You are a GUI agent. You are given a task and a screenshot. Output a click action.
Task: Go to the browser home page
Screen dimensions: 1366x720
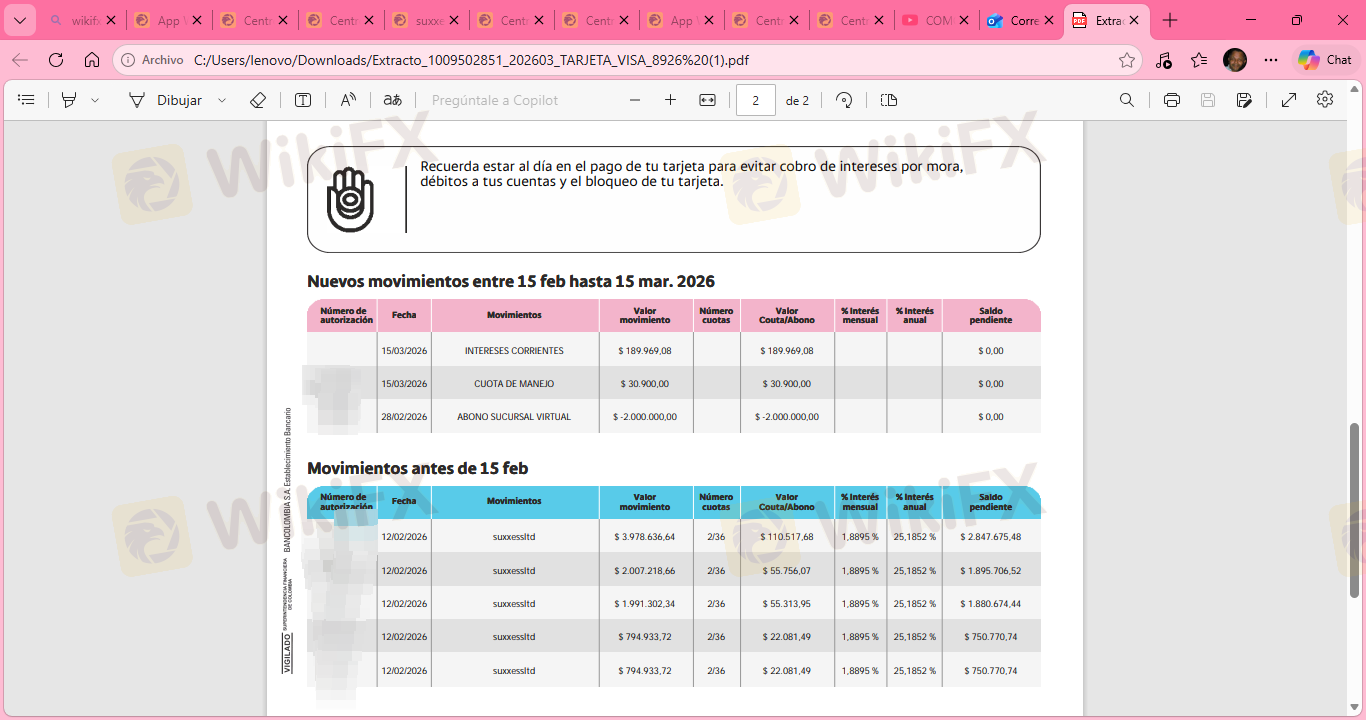(92, 60)
